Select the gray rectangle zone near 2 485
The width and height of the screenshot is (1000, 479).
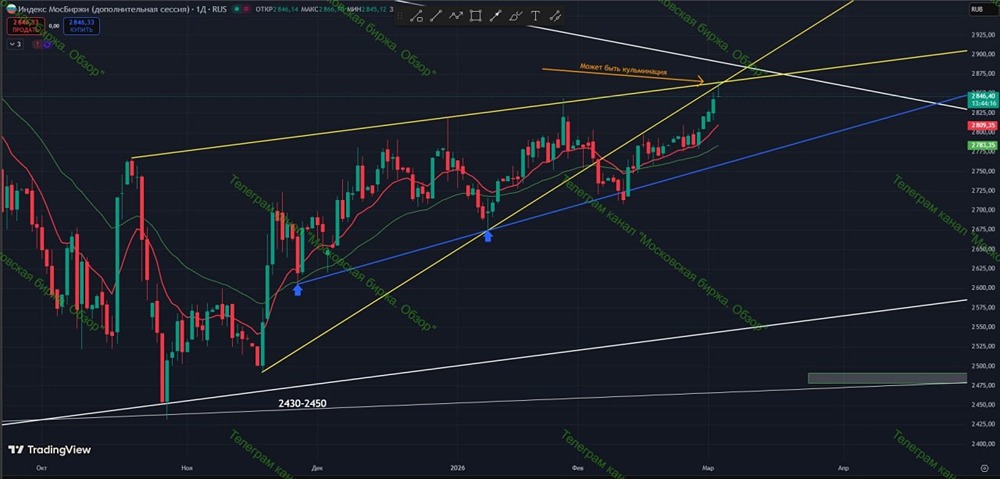(887, 378)
